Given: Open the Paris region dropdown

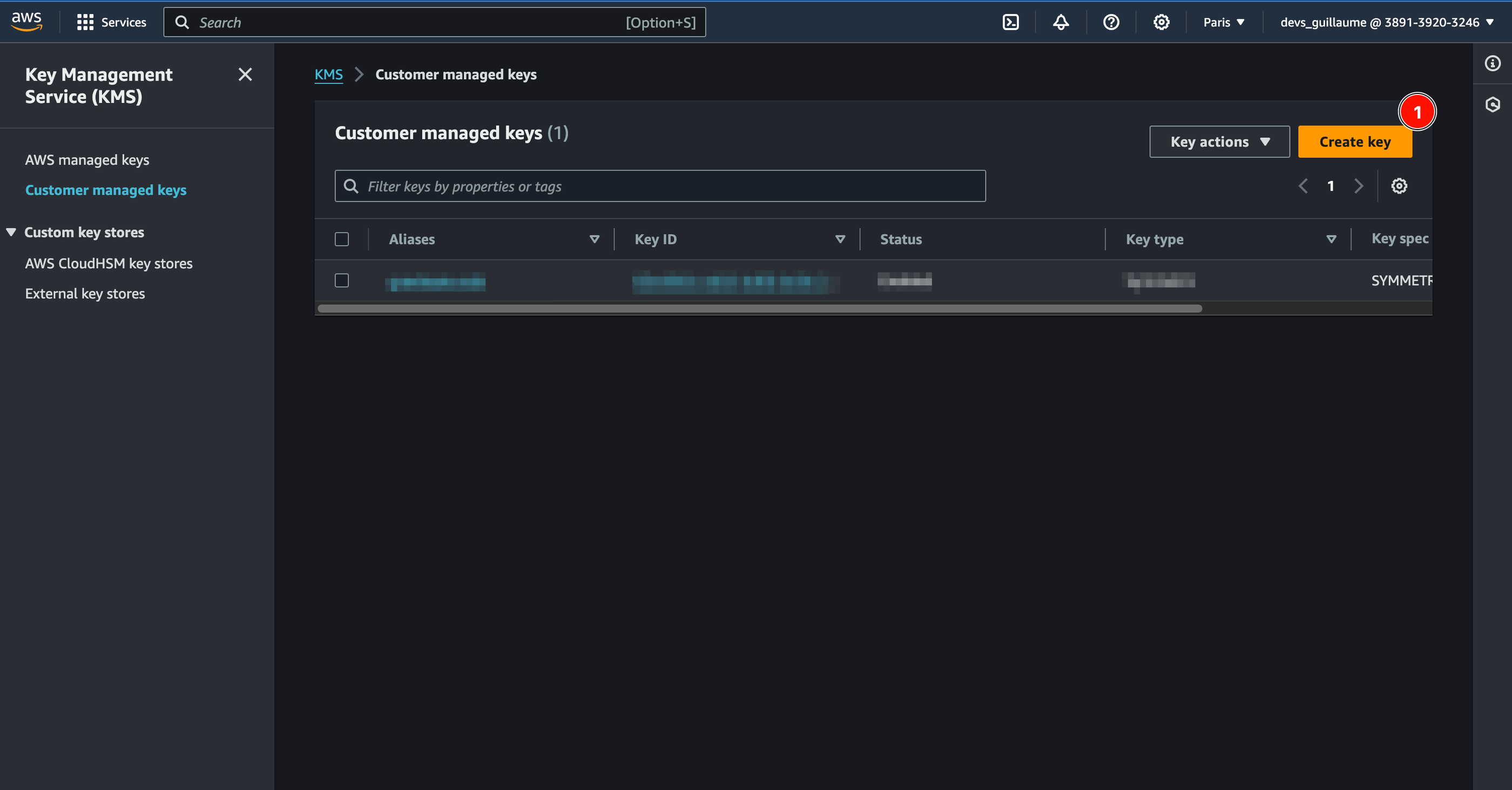Looking at the screenshot, I should pyautogui.click(x=1224, y=22).
